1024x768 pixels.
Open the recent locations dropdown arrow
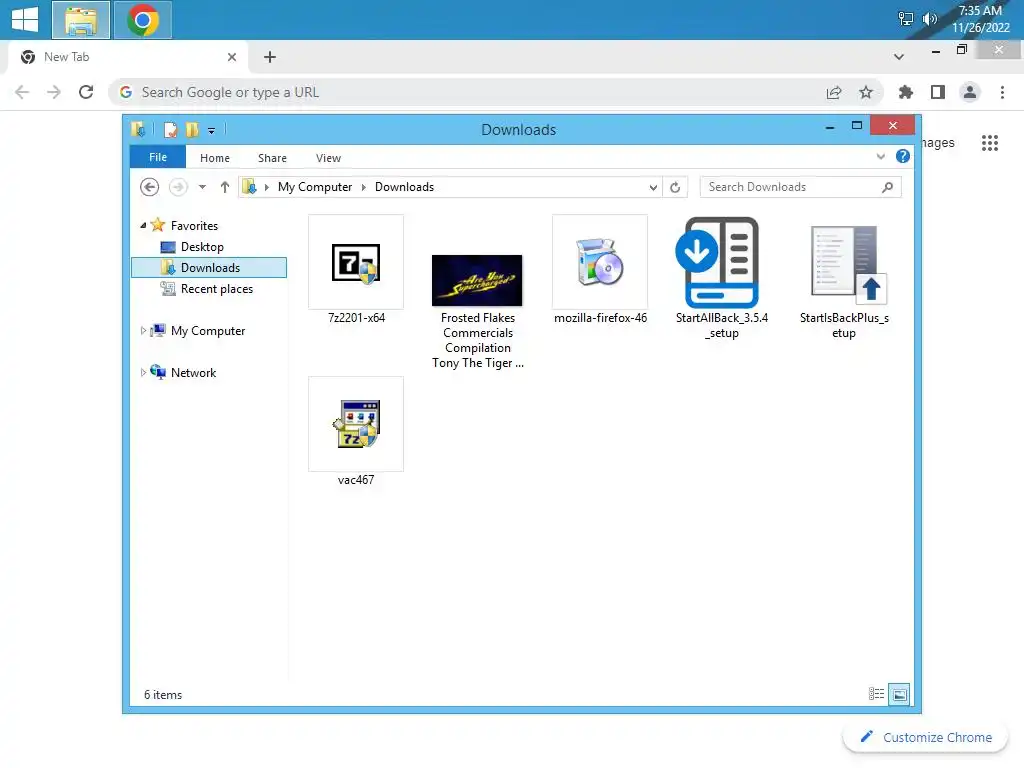(202, 187)
